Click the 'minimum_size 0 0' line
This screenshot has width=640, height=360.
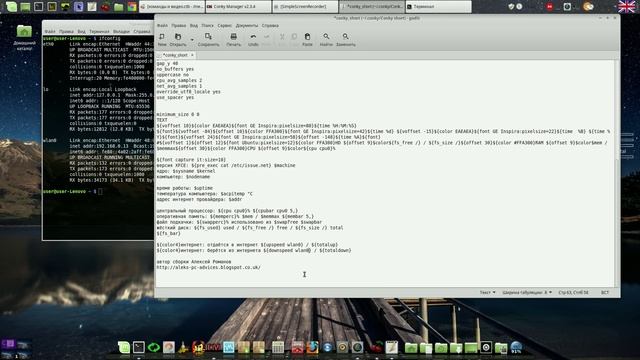click(x=178, y=114)
